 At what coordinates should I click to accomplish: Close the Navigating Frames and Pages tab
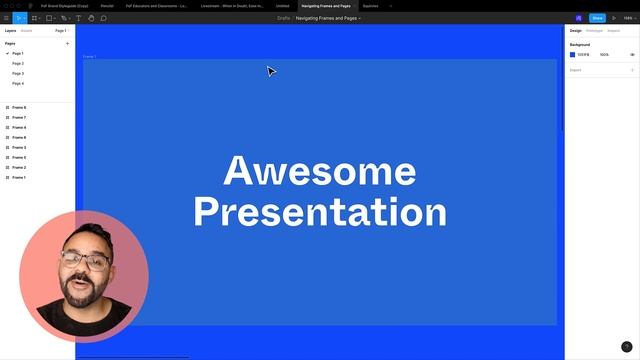tap(354, 6)
